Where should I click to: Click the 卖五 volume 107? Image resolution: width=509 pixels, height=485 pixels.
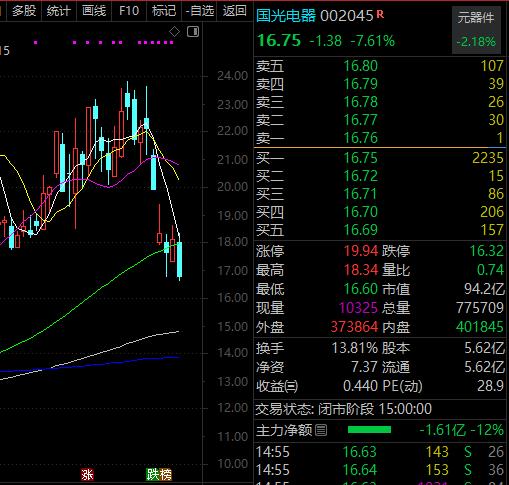point(492,66)
